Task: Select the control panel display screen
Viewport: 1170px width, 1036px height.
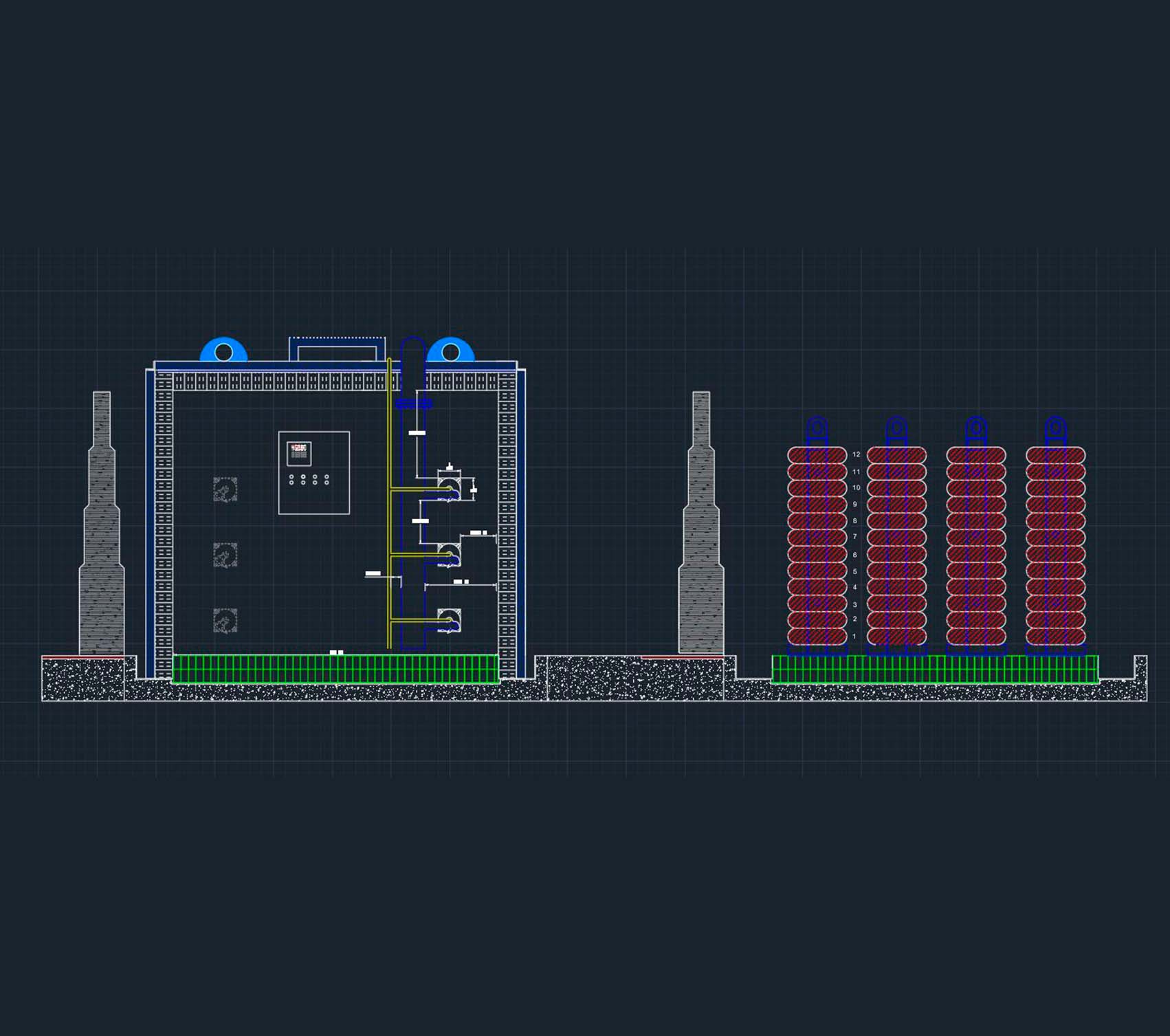Action: coord(299,453)
